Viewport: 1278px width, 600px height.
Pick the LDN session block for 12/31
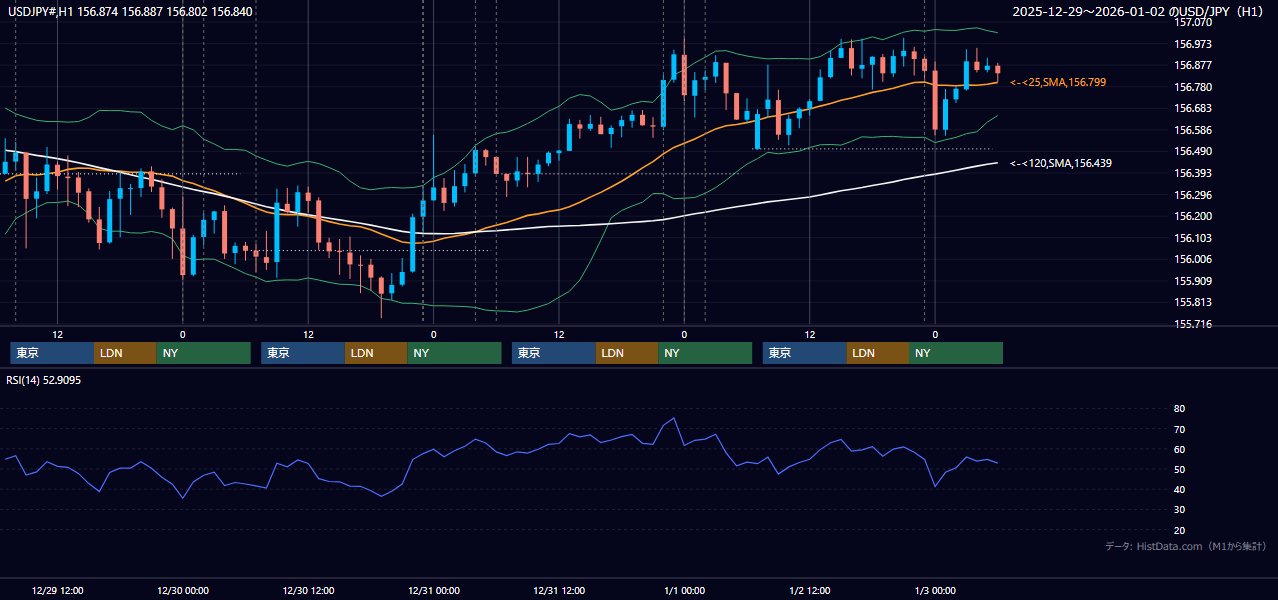pyautogui.click(x=627, y=353)
